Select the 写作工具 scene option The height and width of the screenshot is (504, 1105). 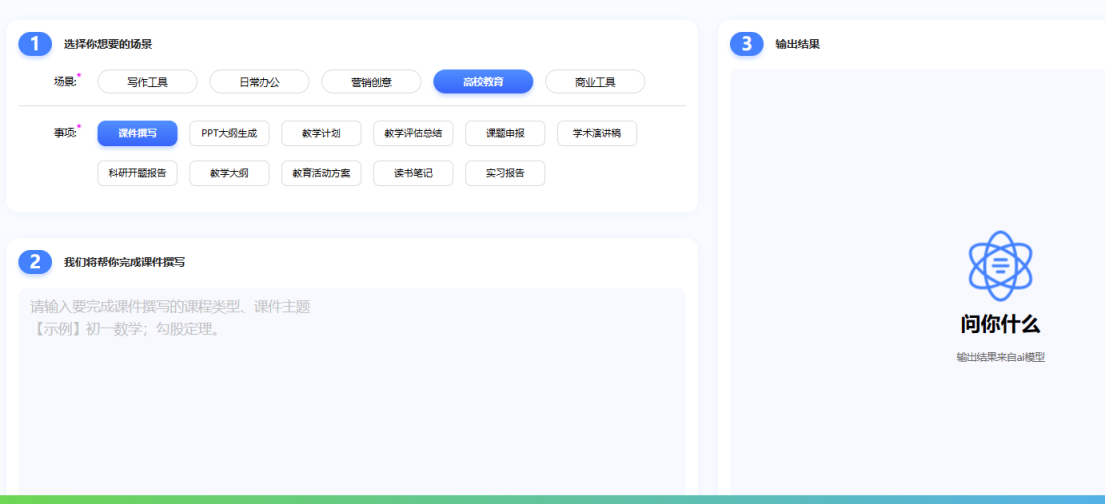(x=147, y=82)
